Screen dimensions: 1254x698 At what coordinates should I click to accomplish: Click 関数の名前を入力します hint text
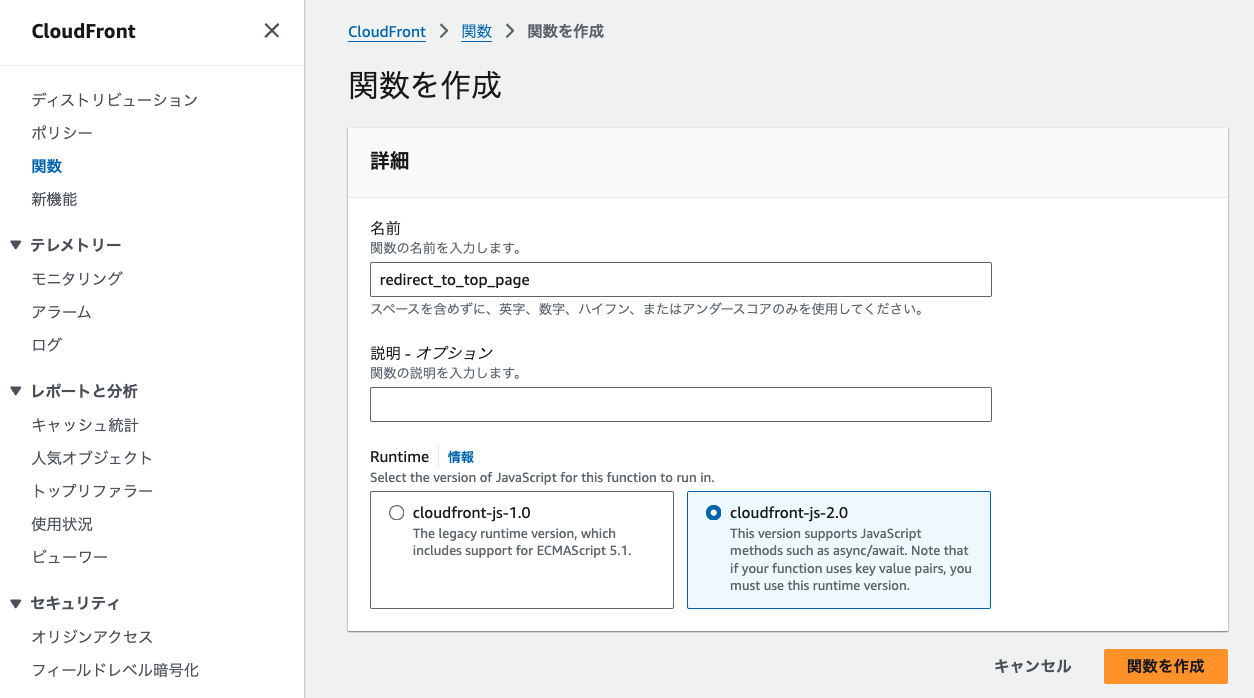tap(445, 248)
